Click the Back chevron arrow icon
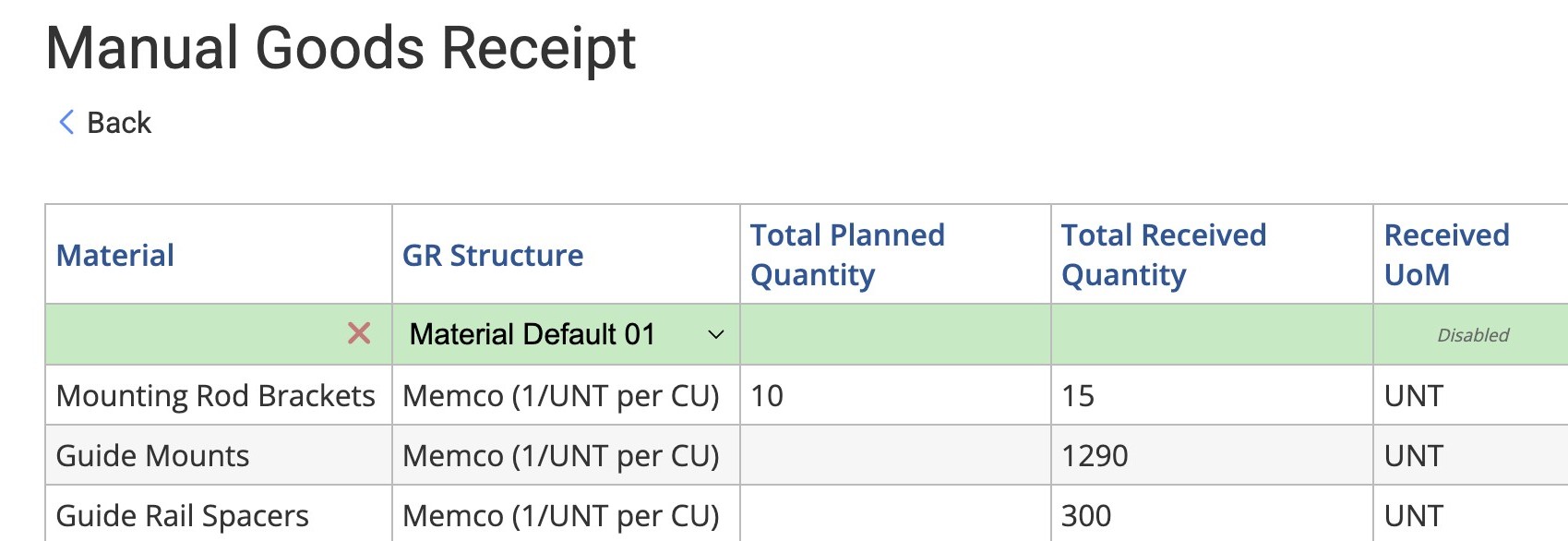Image resolution: width=1568 pixels, height=541 pixels. (66, 122)
